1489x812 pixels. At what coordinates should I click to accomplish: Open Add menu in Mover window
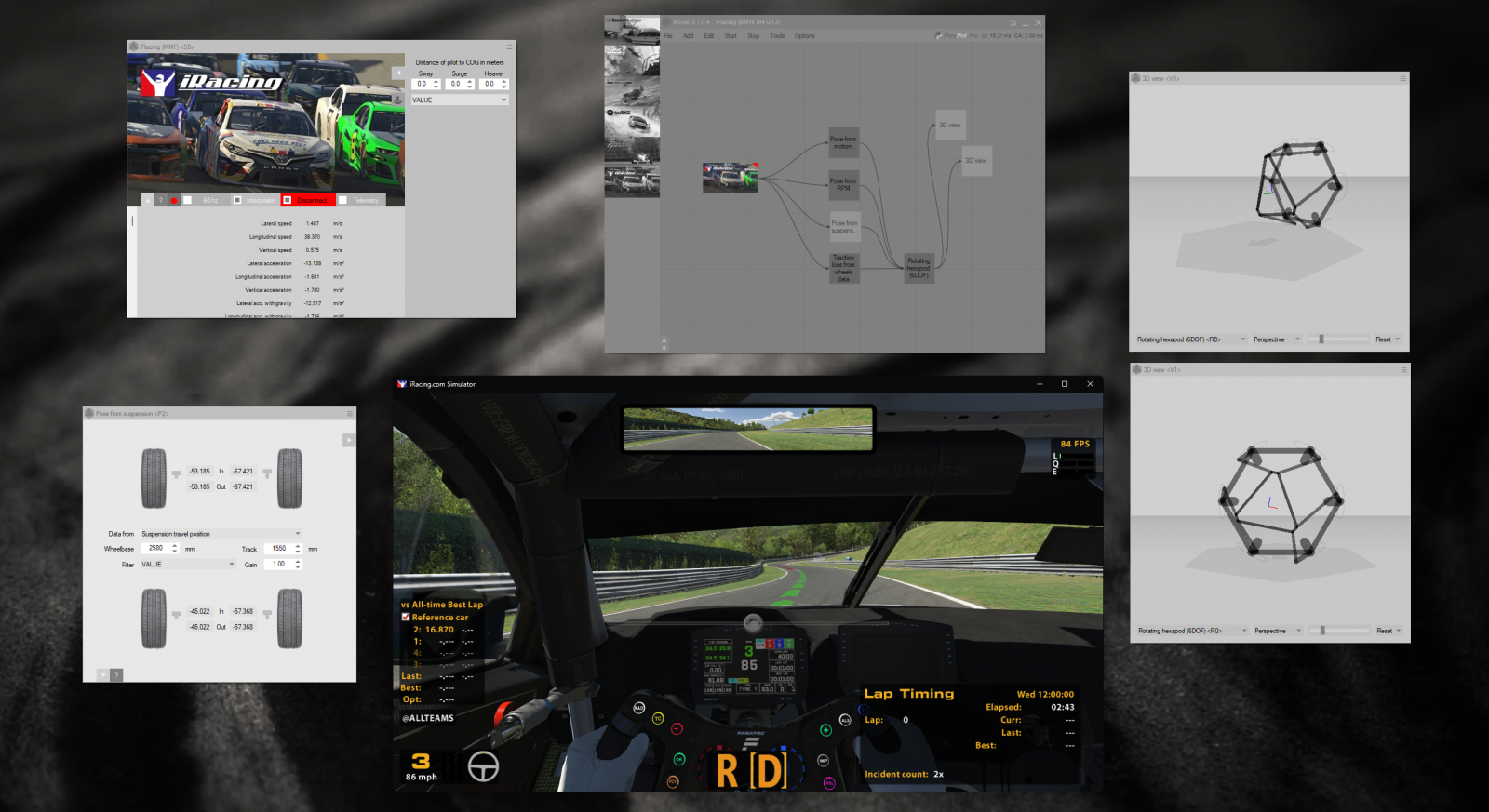[689, 36]
